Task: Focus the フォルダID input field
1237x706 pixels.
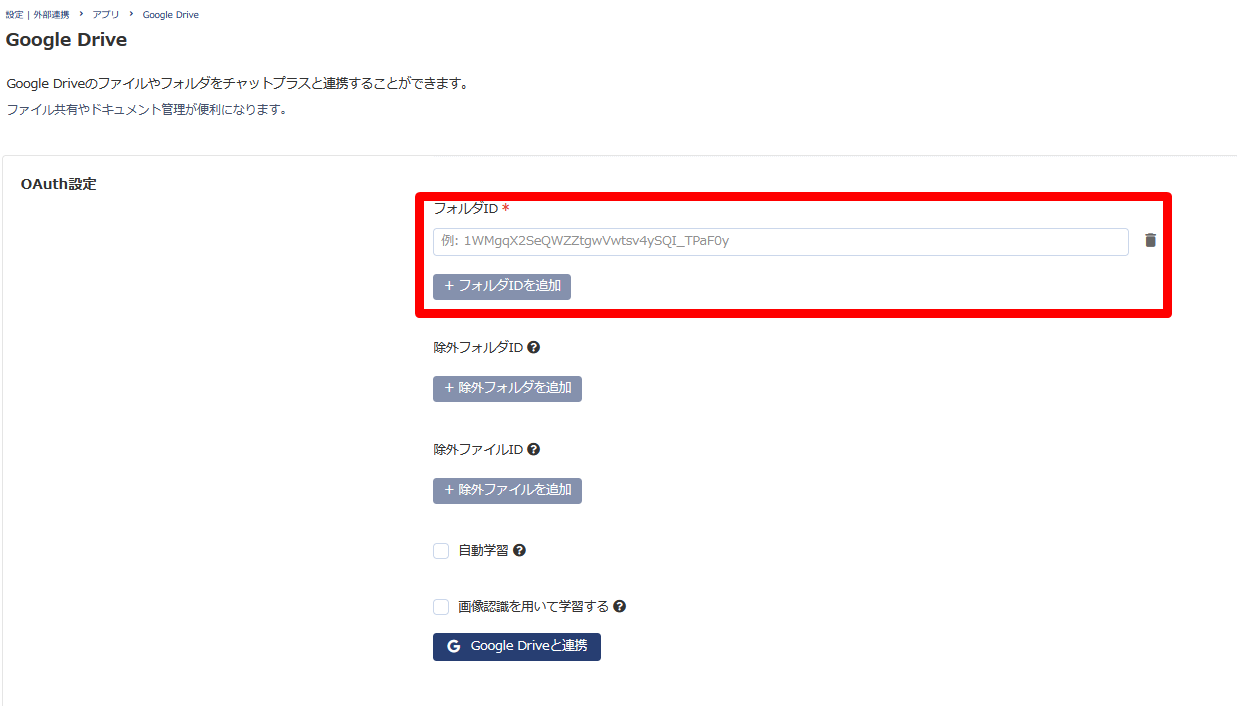Action: (781, 242)
